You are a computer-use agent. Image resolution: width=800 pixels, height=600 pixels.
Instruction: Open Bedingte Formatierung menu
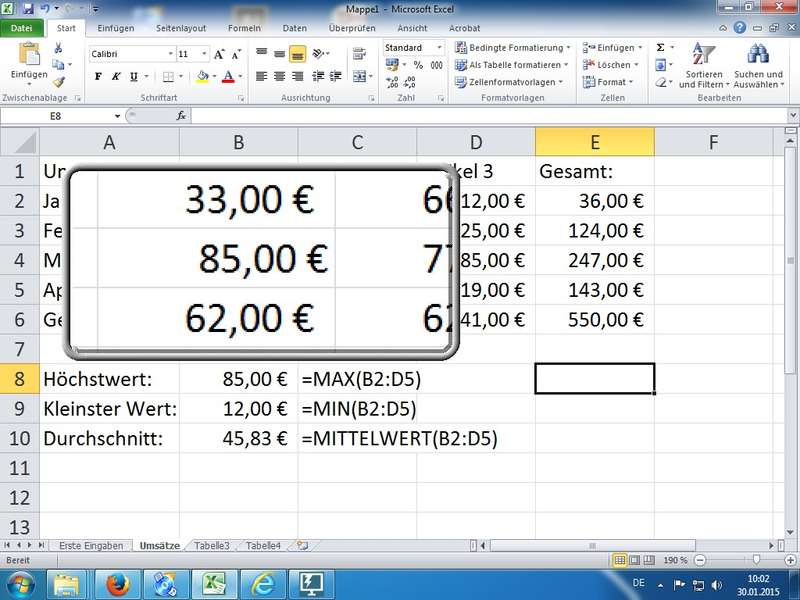pyautogui.click(x=512, y=47)
